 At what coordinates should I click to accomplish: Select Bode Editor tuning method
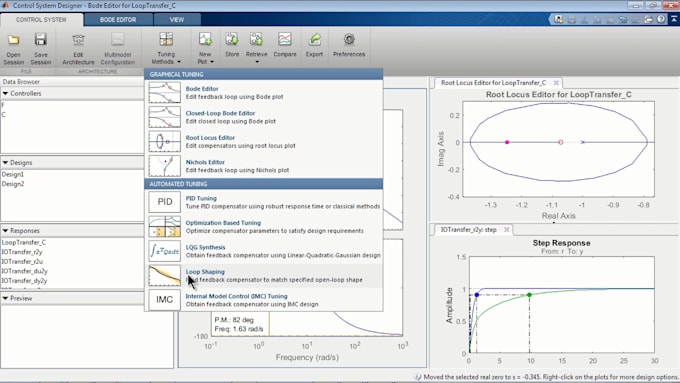point(264,92)
